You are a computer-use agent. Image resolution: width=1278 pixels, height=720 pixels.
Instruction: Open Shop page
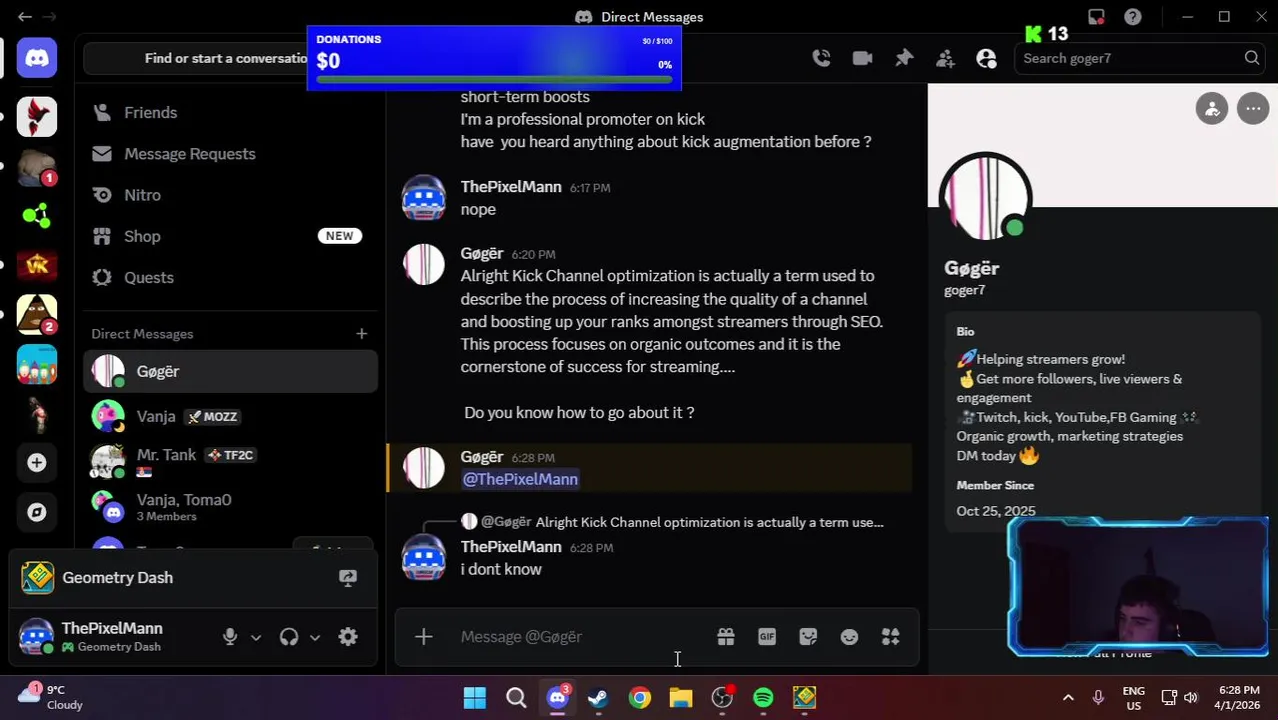230,236
